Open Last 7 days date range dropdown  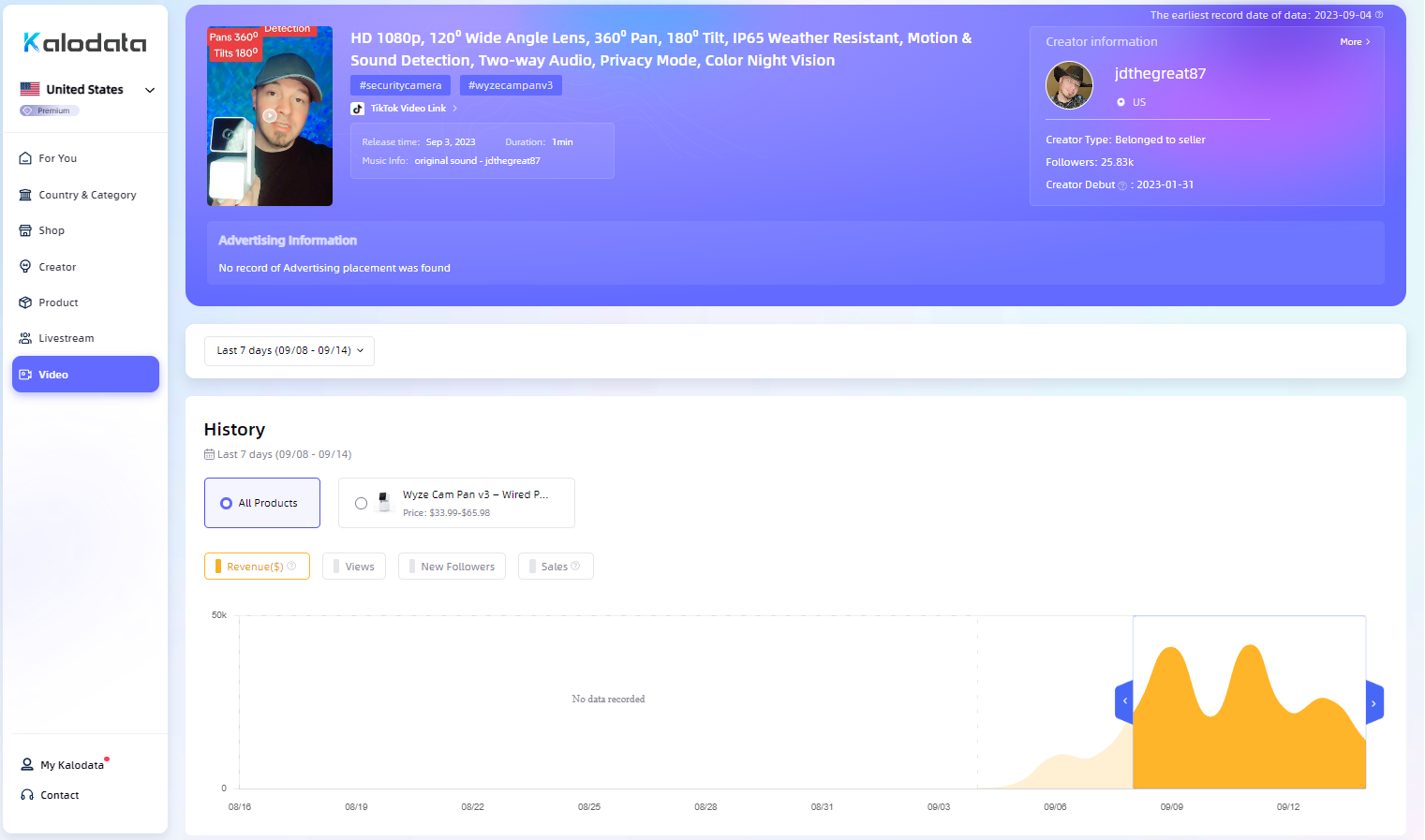coord(289,350)
